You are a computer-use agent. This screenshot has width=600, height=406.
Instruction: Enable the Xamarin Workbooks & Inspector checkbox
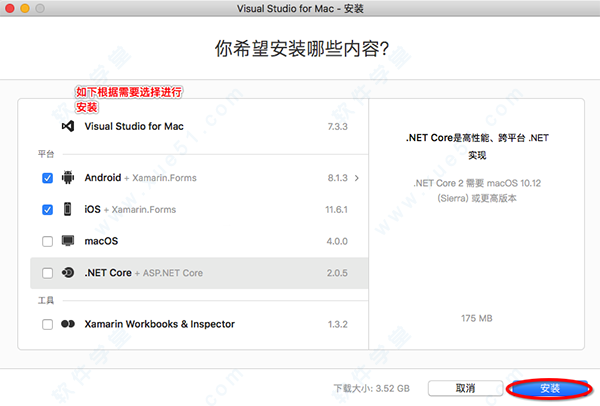pos(47,324)
